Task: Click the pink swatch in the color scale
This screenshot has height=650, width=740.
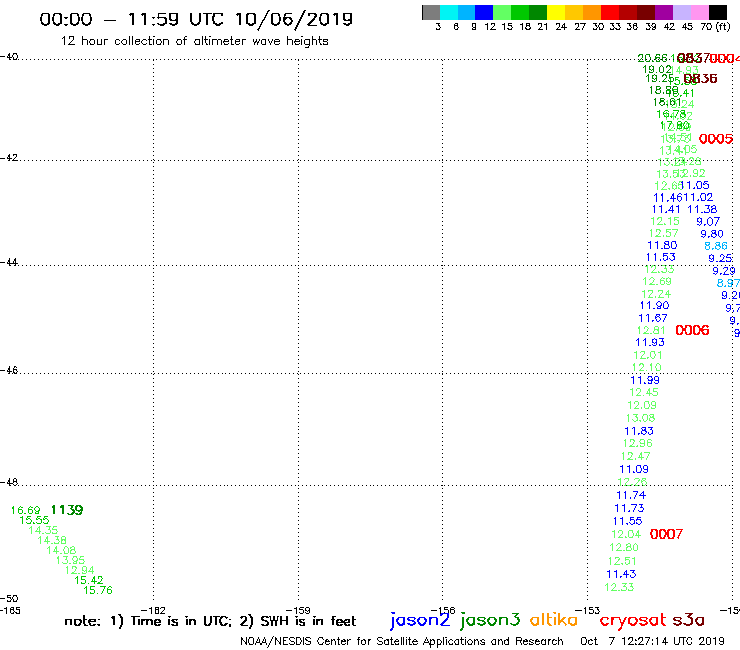Action: click(700, 12)
